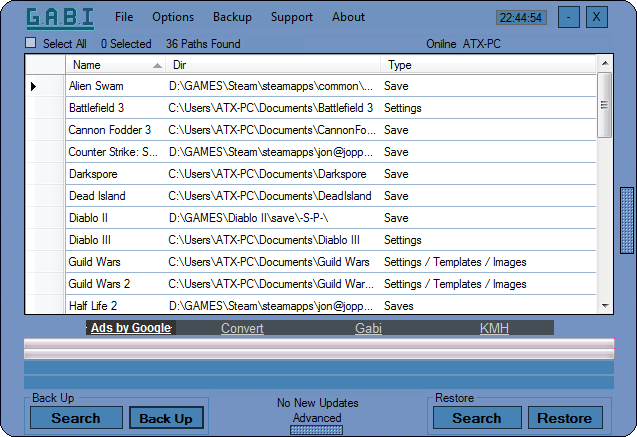Sort list by Dir column header
Image resolution: width=637 pixels, height=437 pixels.
273,65
